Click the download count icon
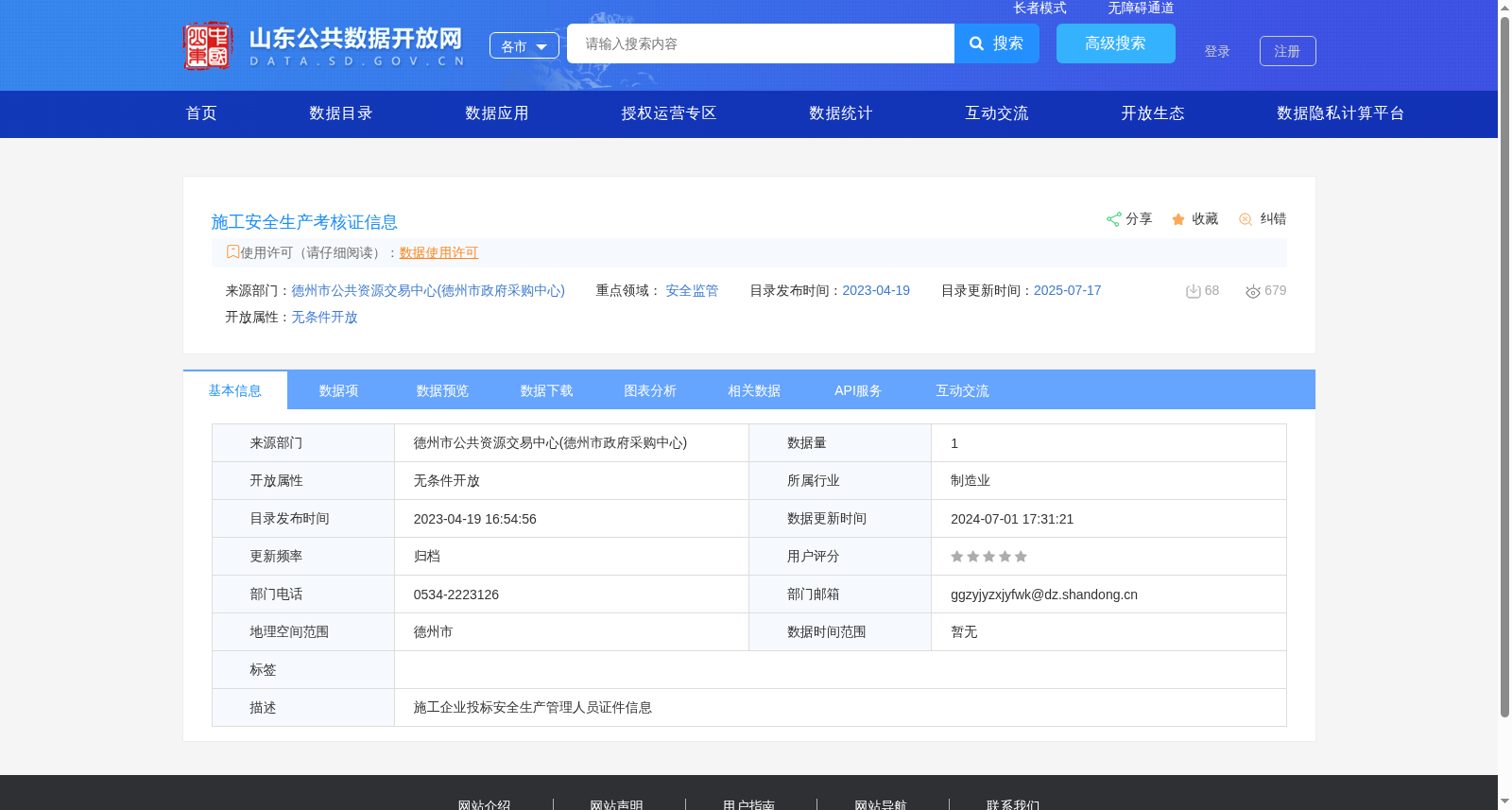Viewport: 1512px width, 810px height. pos(1194,291)
